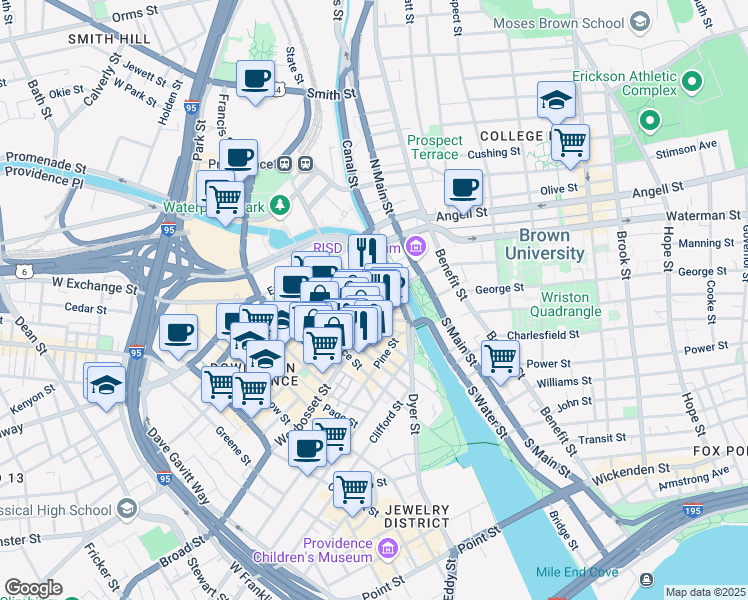Select the Jewelry District label
The height and width of the screenshot is (600, 748).
[x=417, y=517]
